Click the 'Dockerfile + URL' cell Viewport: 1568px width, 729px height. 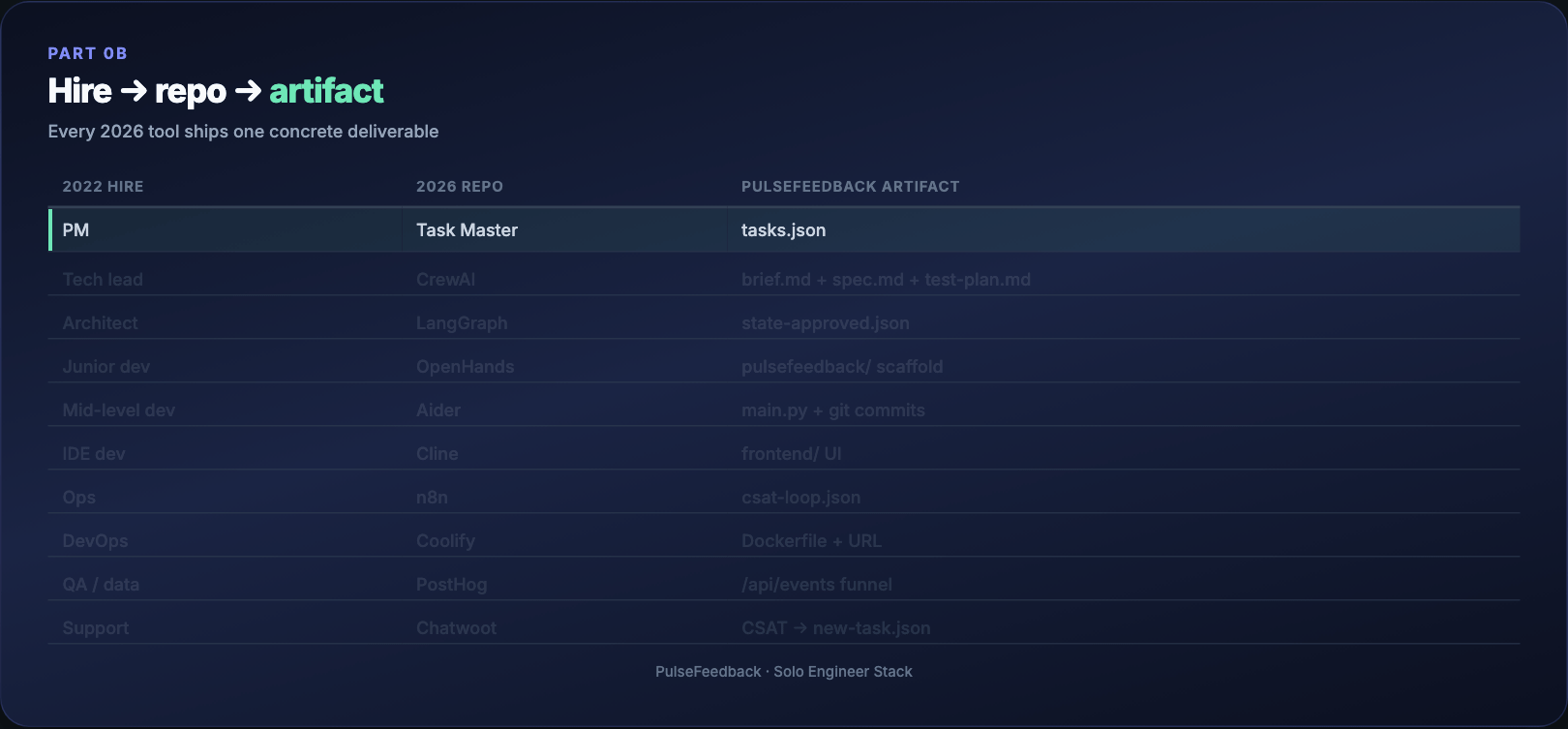click(811, 541)
